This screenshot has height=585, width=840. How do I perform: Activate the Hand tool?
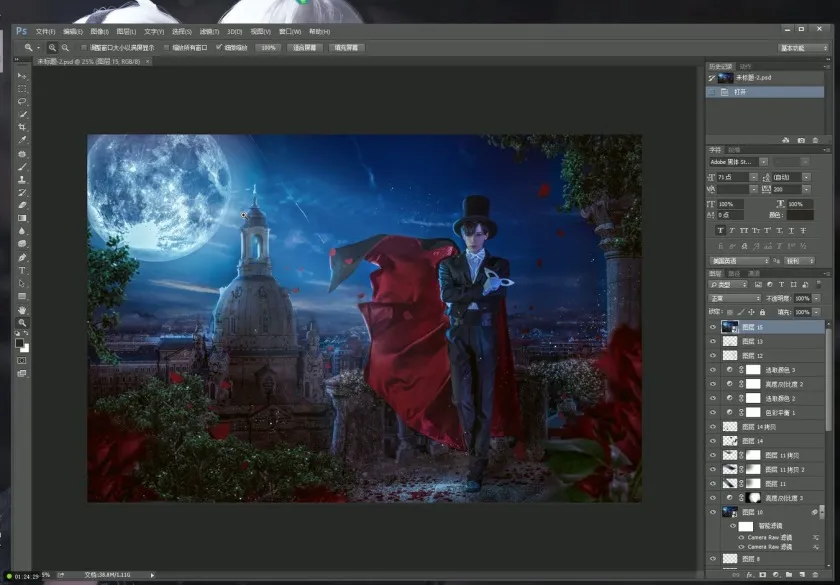22,310
